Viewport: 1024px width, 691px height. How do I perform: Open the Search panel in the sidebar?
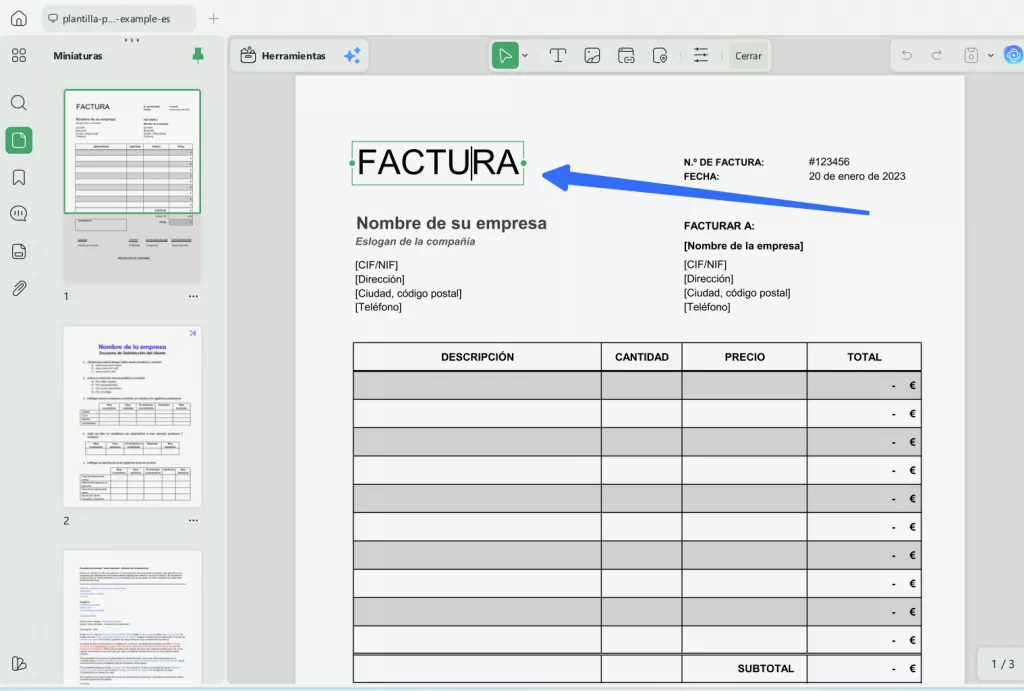point(19,103)
